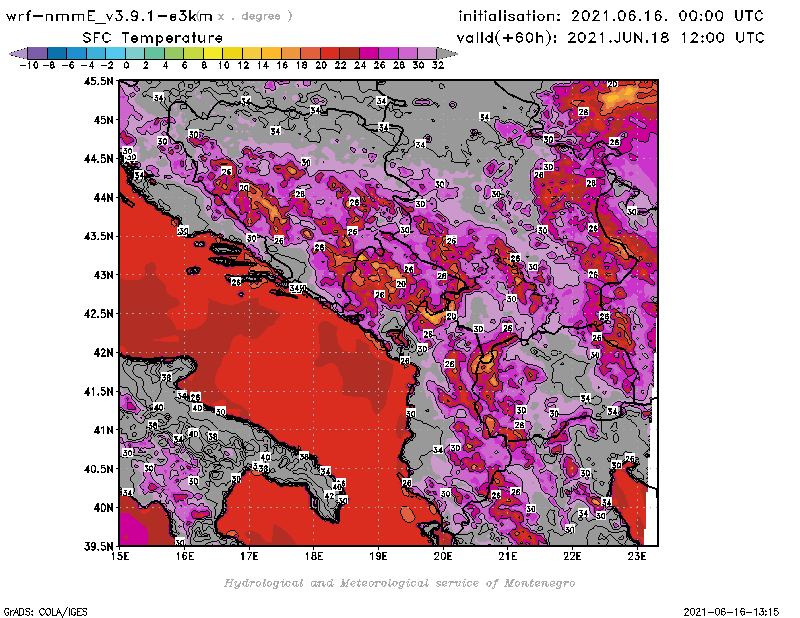Screen dimensions: 800x618
Task: Click the legend swatch between -8 and -6
Action: (x=57, y=53)
